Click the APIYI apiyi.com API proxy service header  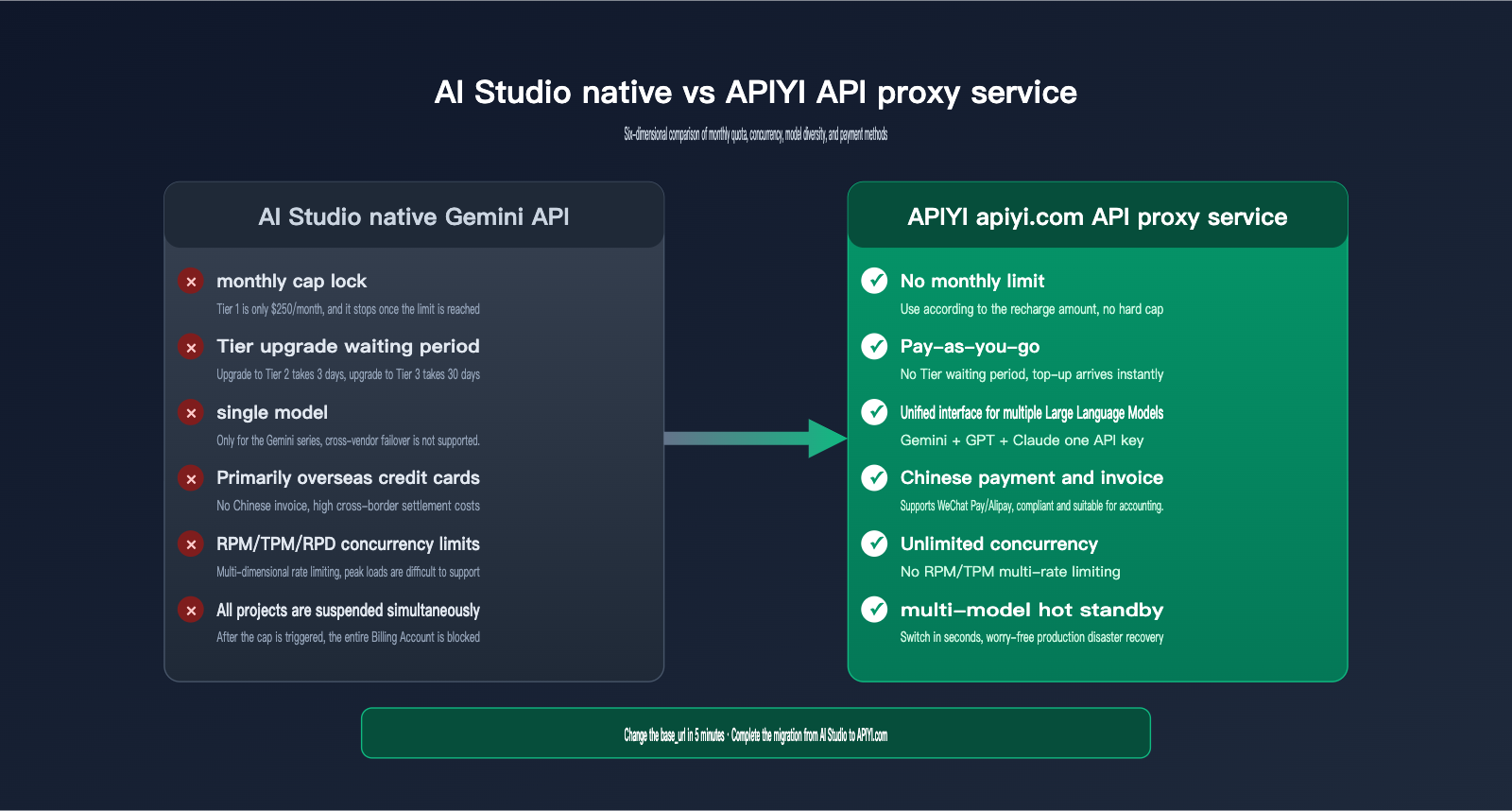click(1097, 216)
